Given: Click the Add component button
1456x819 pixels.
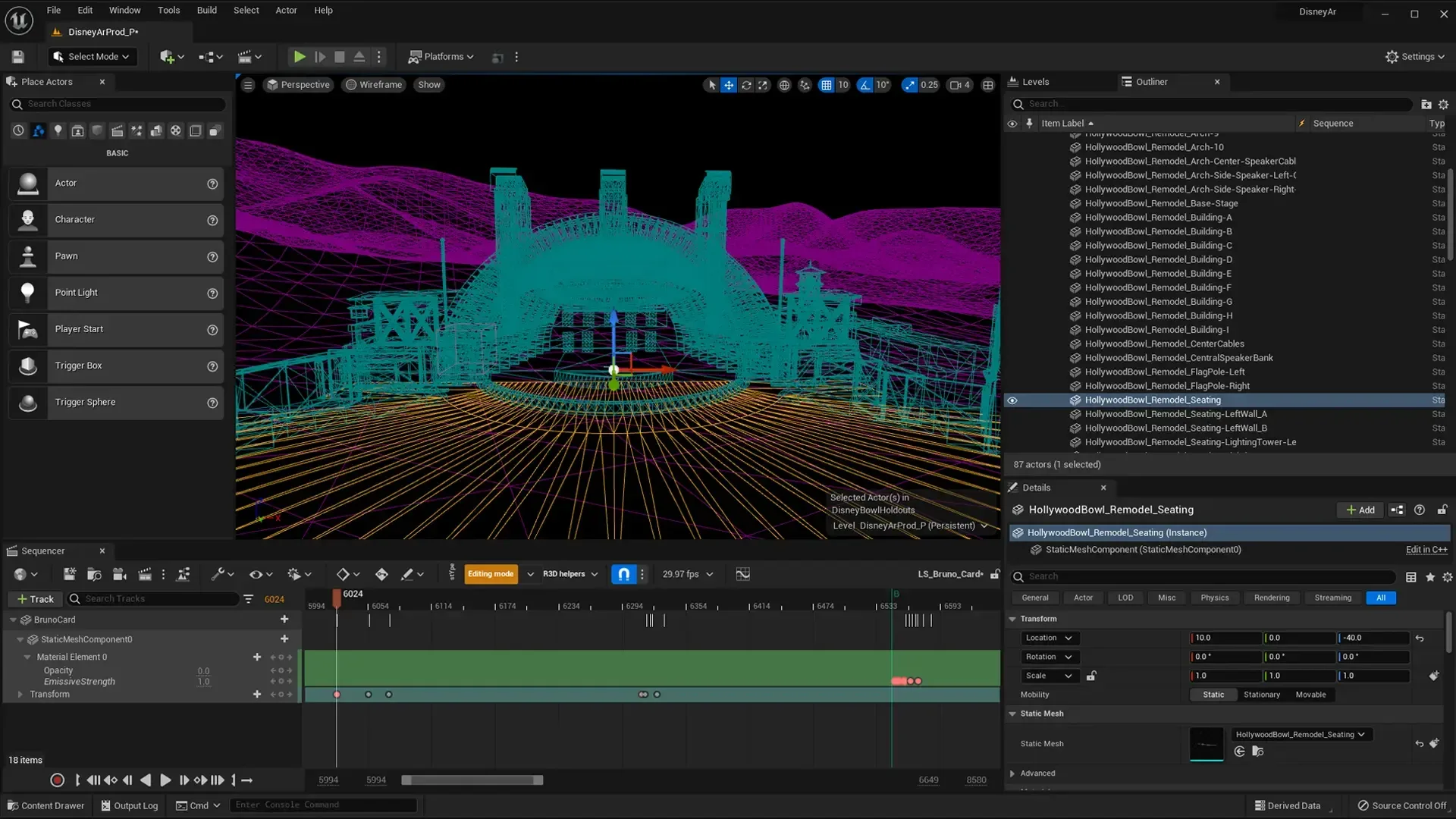Looking at the screenshot, I should coord(1360,510).
